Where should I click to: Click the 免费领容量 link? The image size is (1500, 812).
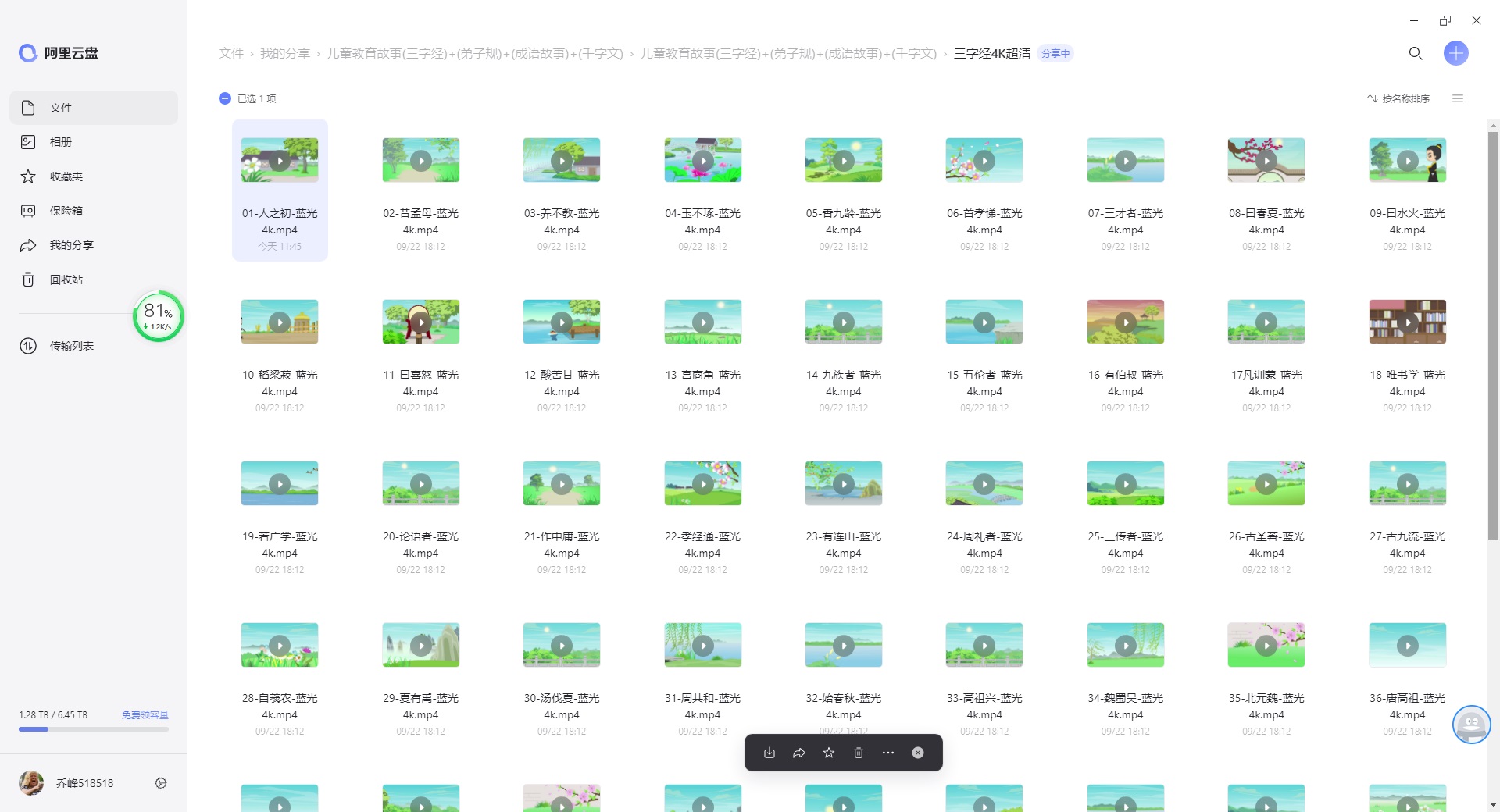145,714
